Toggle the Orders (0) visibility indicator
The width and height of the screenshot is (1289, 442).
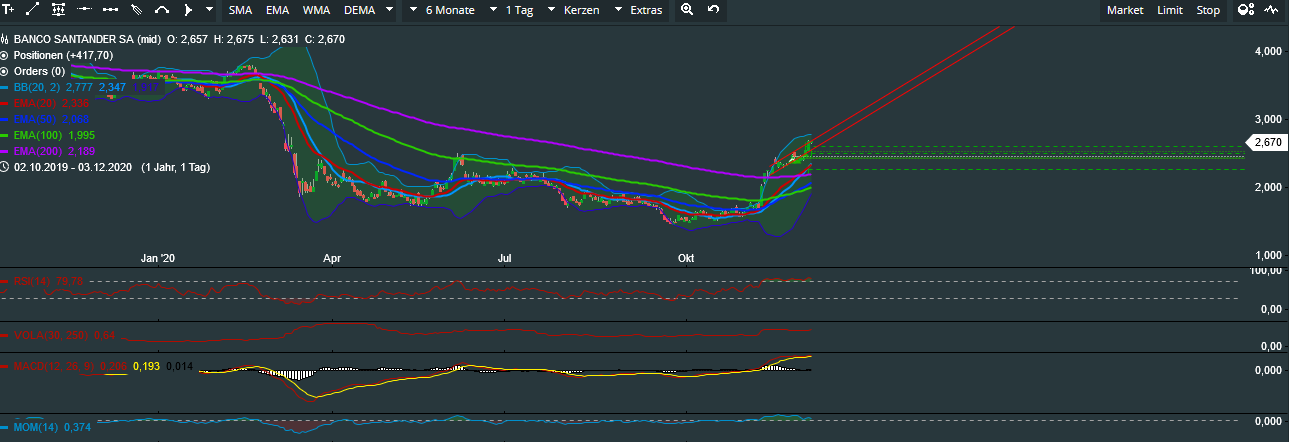[5, 71]
